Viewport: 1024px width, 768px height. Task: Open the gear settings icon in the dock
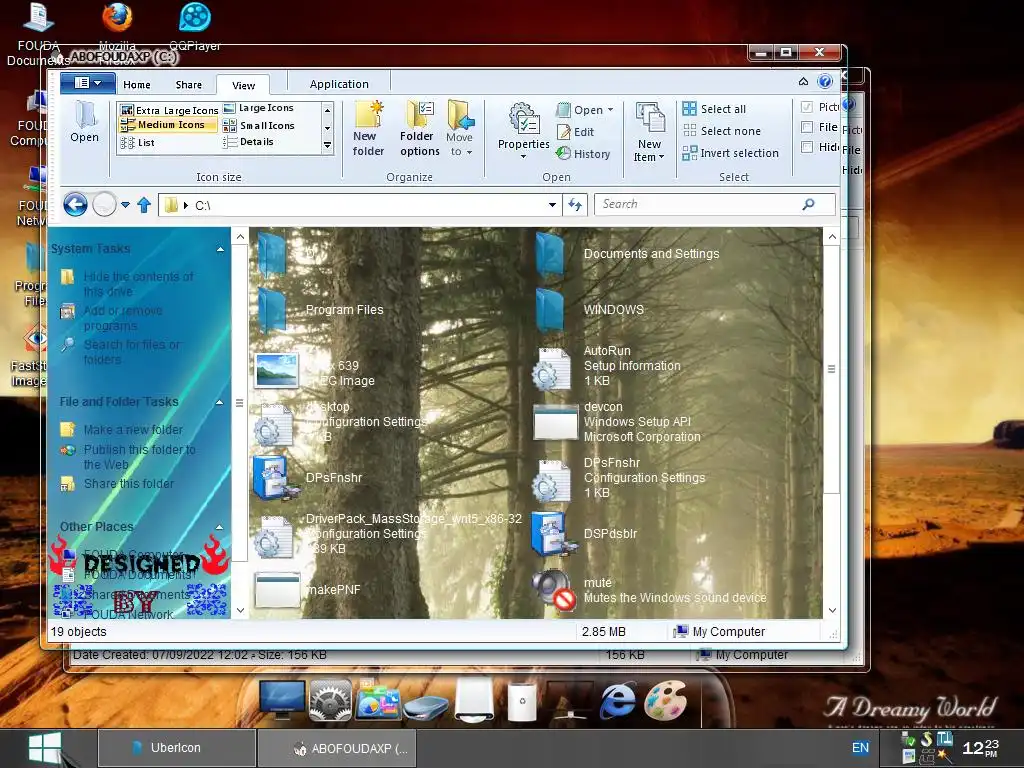click(x=330, y=701)
